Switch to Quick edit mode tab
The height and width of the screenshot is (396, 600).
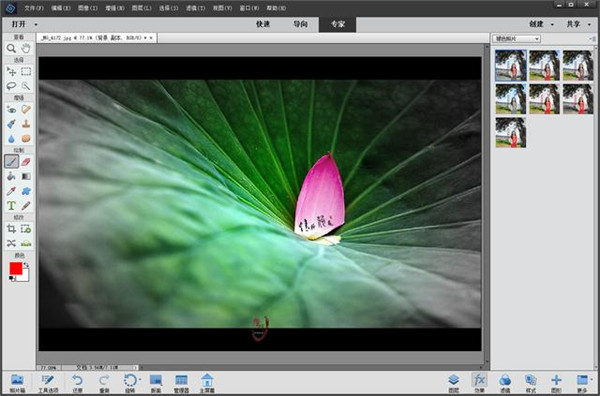click(263, 24)
